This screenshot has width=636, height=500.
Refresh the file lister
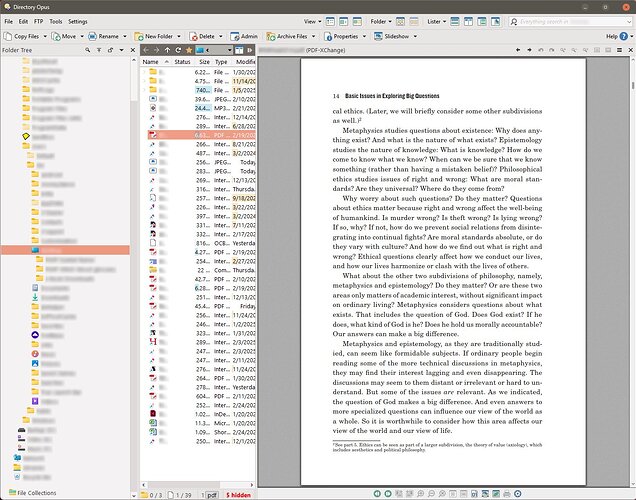(x=178, y=50)
